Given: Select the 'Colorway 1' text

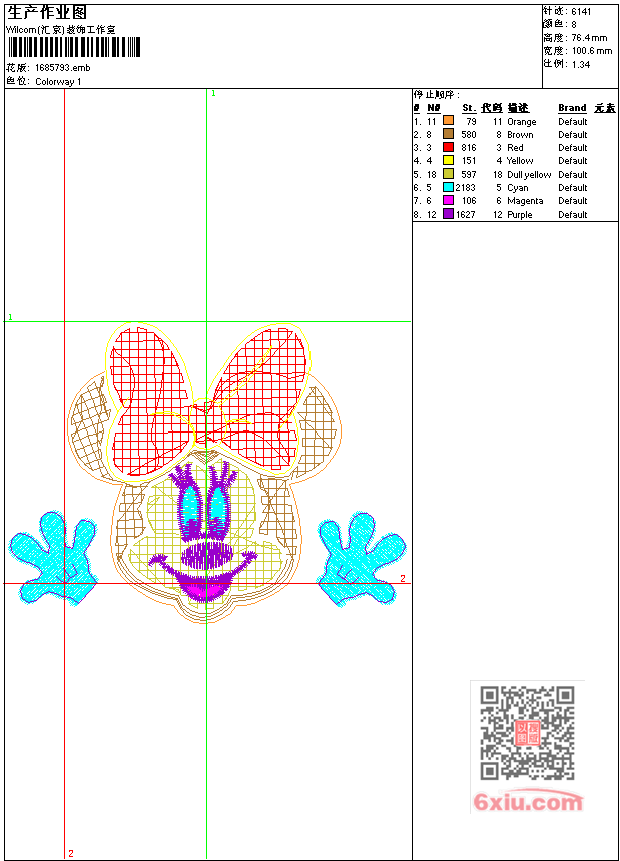Looking at the screenshot, I should [x=58, y=82].
